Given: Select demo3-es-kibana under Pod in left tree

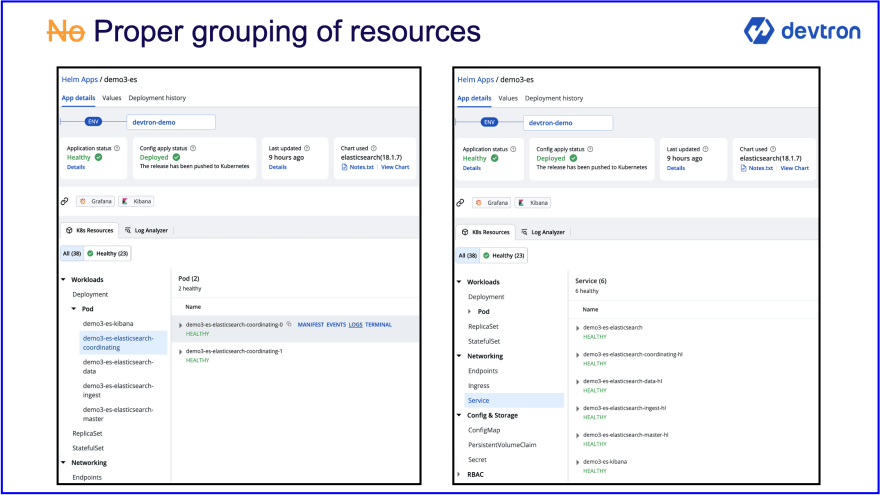Looking at the screenshot, I should [x=108, y=323].
